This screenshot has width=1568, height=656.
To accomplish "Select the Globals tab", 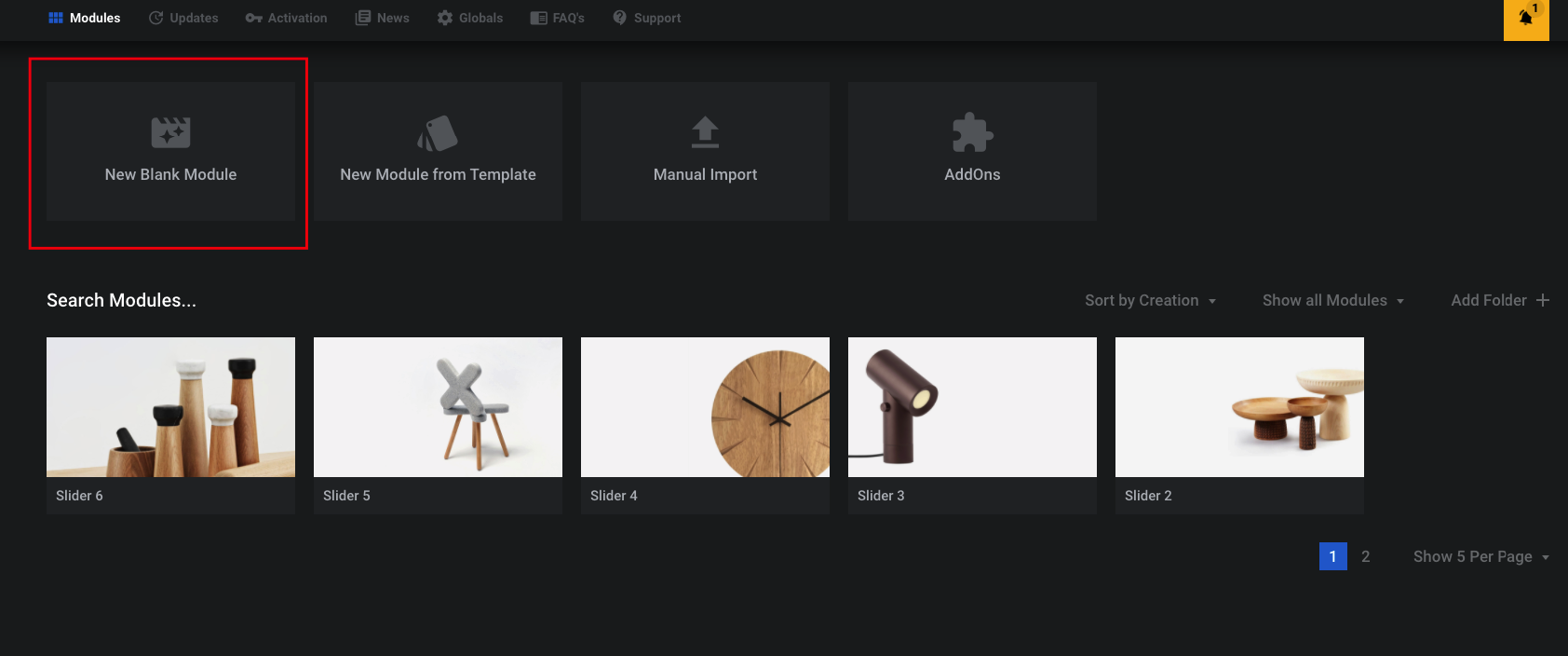I will 470,18.
